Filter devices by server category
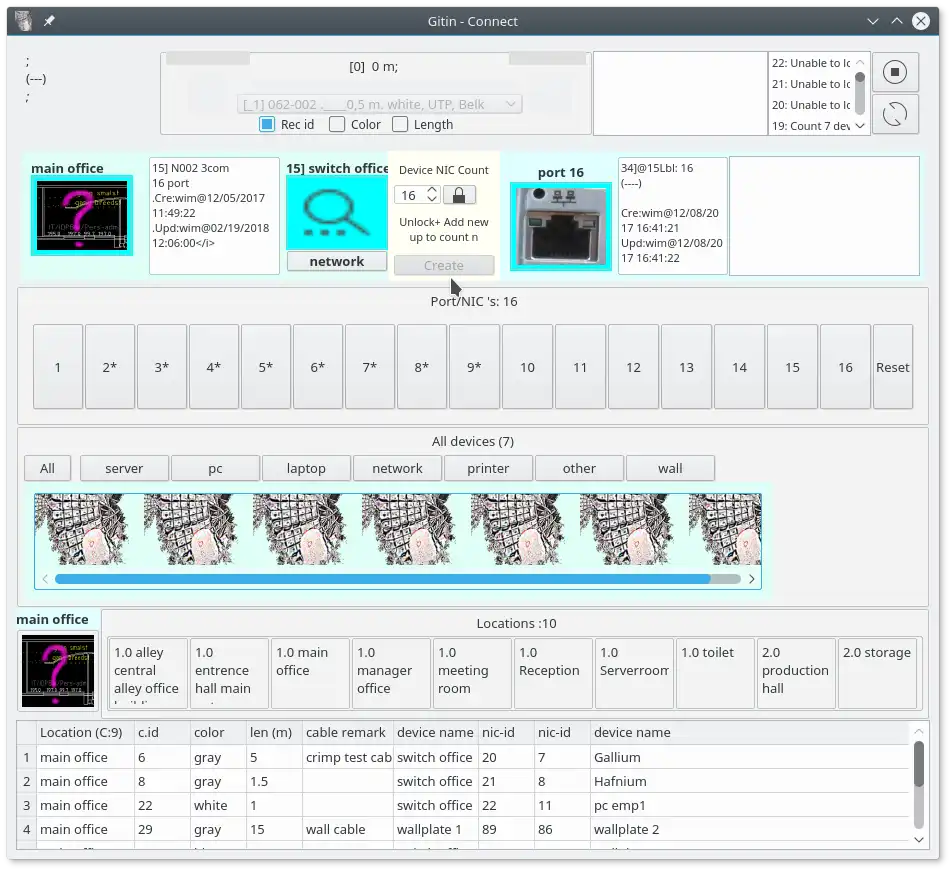 [124, 468]
